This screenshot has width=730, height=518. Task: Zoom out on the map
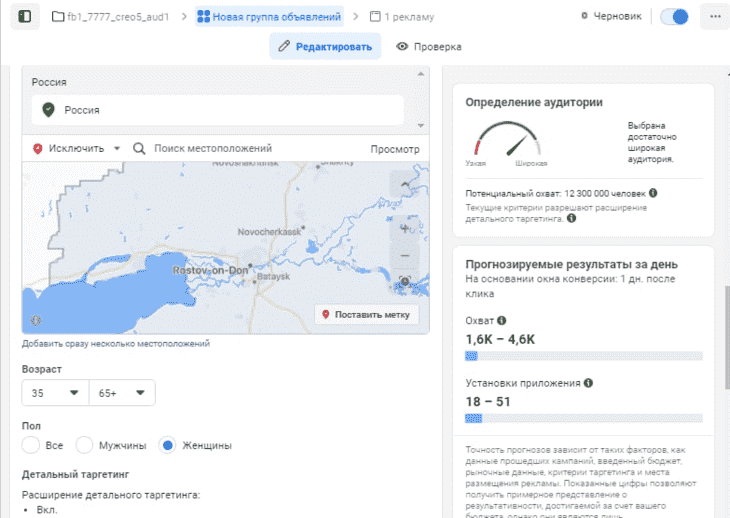point(405,256)
